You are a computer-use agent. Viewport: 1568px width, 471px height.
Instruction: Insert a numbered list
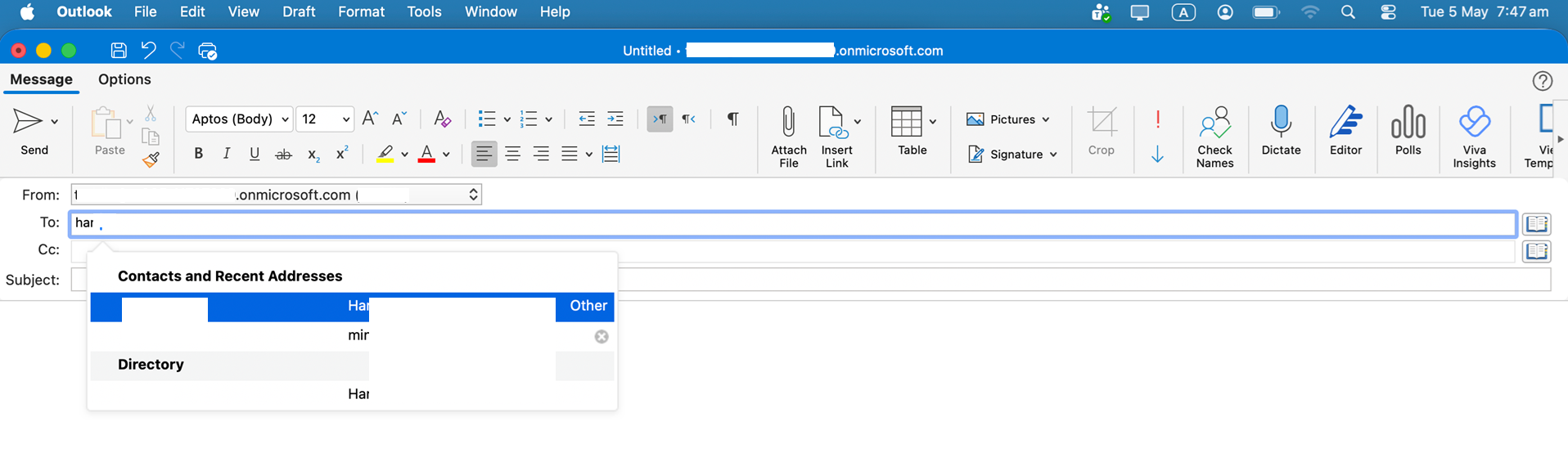pyautogui.click(x=529, y=119)
